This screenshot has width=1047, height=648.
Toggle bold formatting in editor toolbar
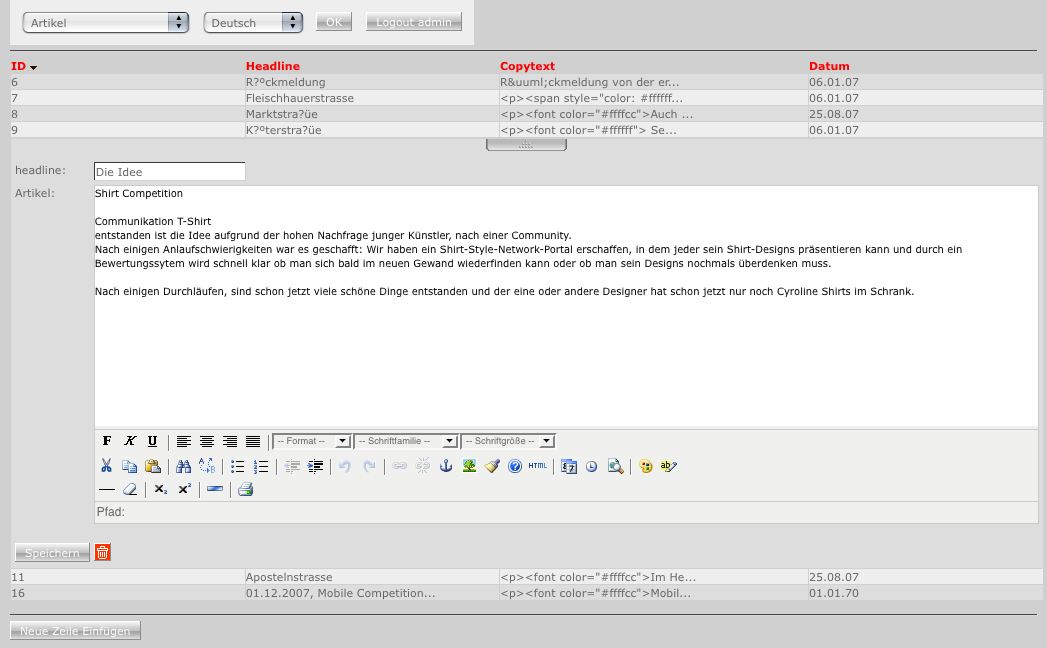pos(107,441)
